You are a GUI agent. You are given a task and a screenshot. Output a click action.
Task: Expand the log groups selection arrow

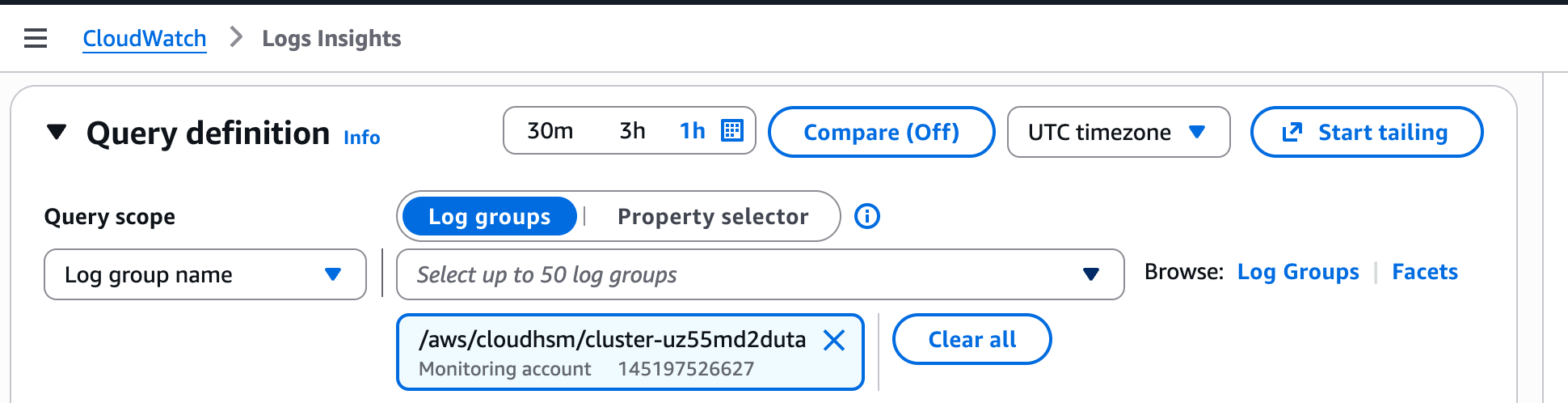1090,275
